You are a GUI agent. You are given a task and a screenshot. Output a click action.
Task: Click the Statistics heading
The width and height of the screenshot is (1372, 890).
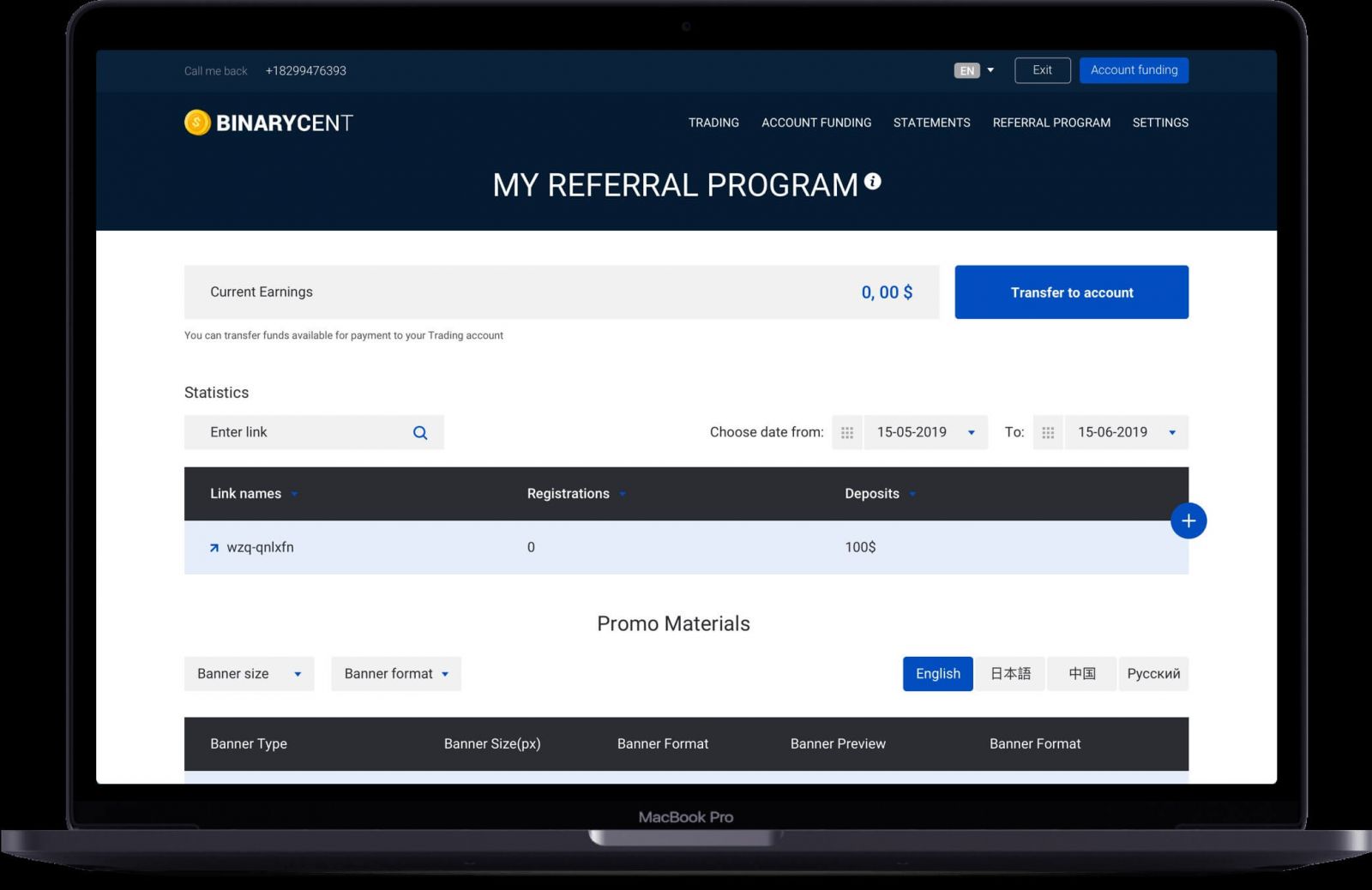pos(216,393)
